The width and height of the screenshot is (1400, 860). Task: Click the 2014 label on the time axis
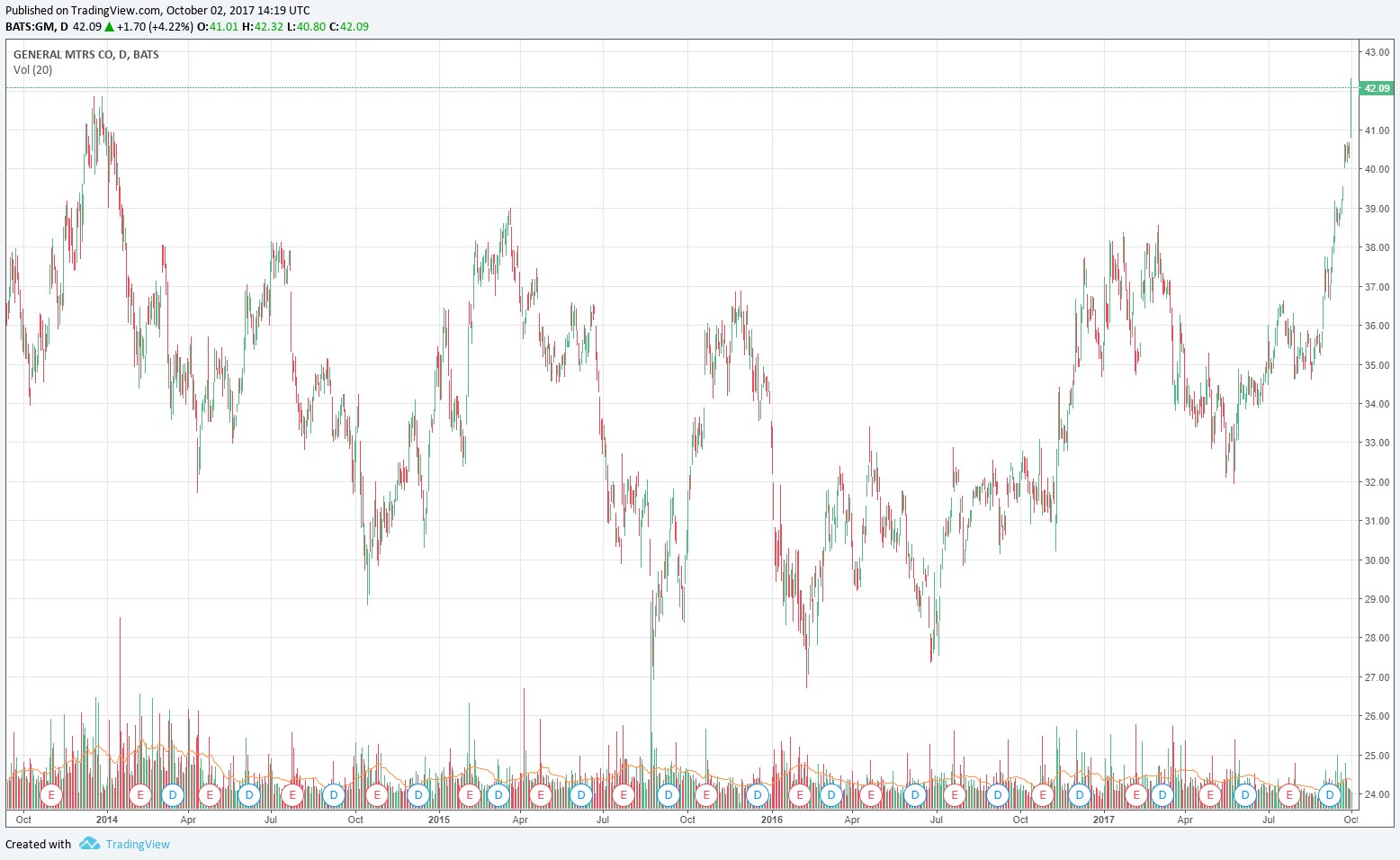[x=107, y=820]
